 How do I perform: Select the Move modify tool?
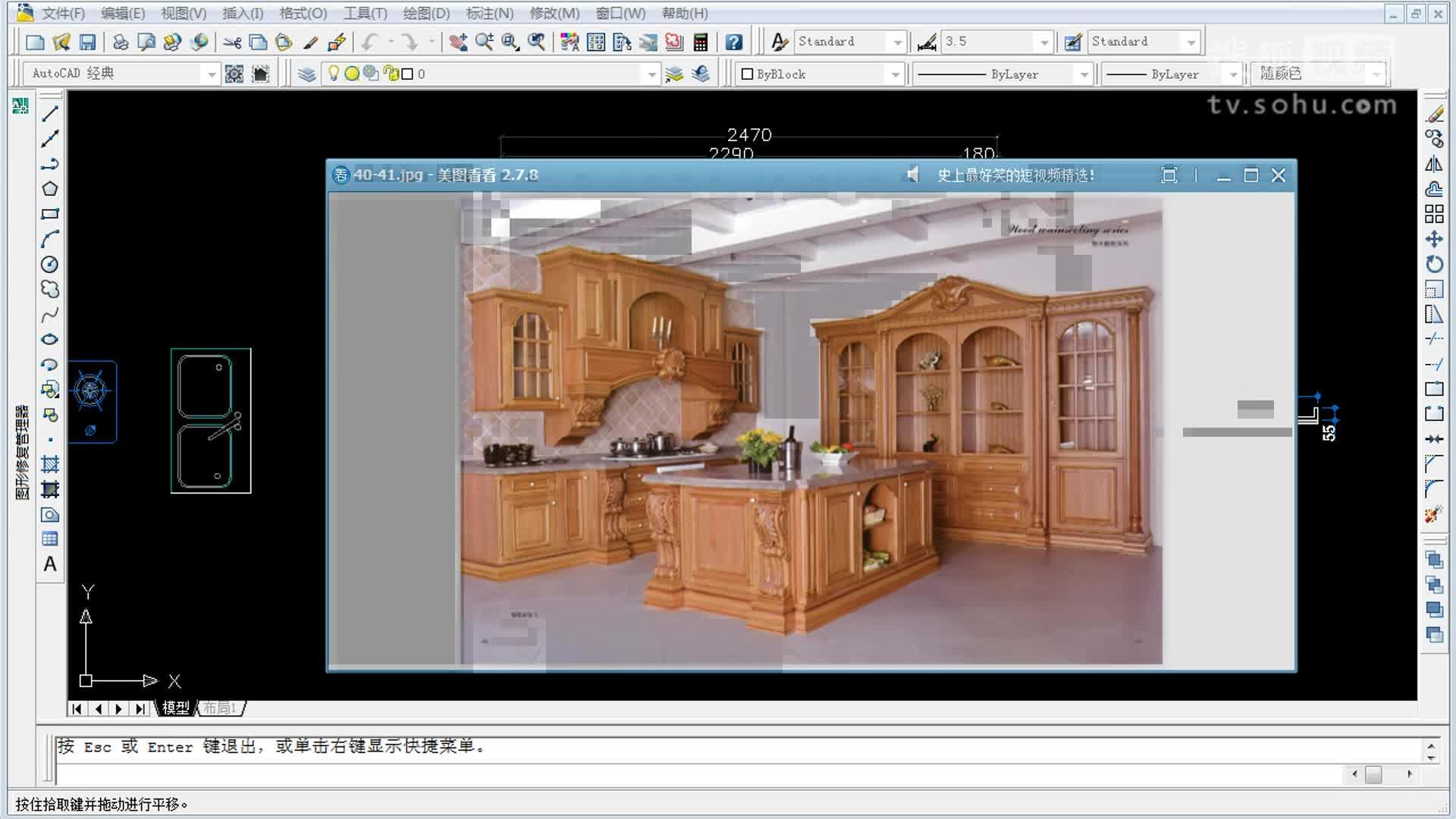pos(1433,240)
